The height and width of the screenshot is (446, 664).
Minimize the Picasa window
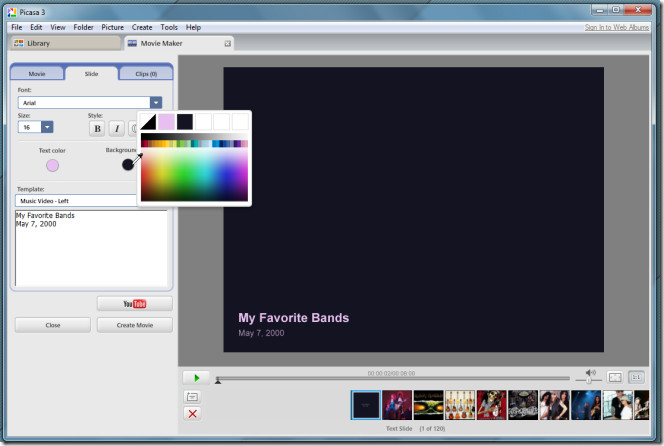(x=599, y=10)
